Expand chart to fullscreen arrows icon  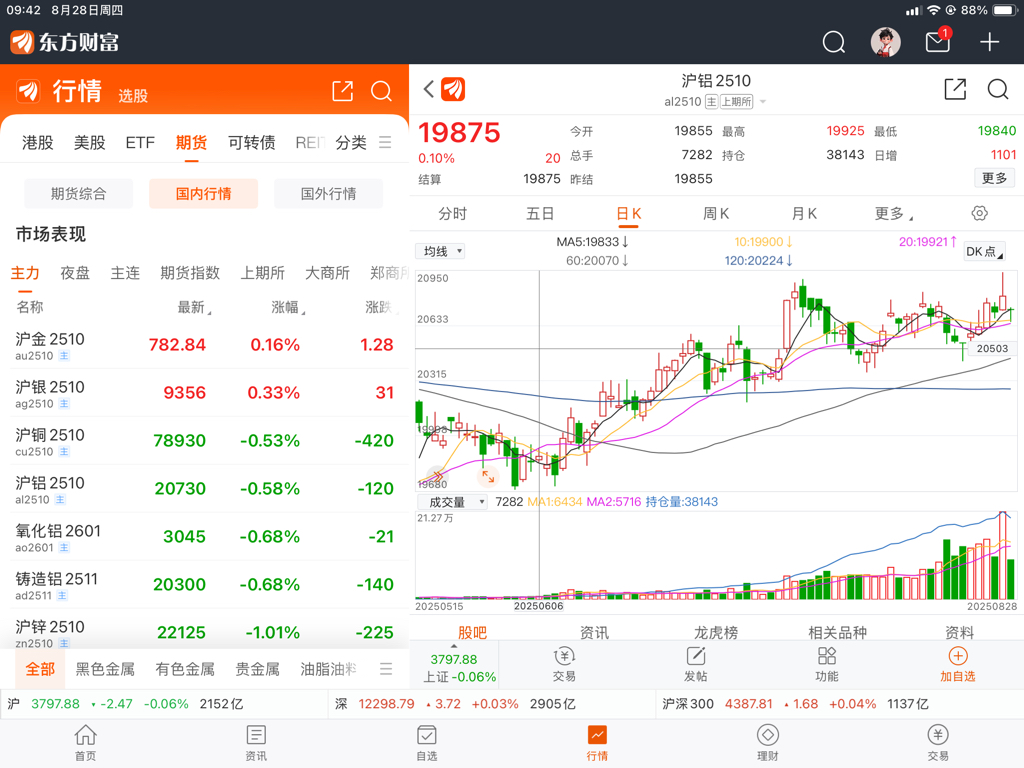488,477
